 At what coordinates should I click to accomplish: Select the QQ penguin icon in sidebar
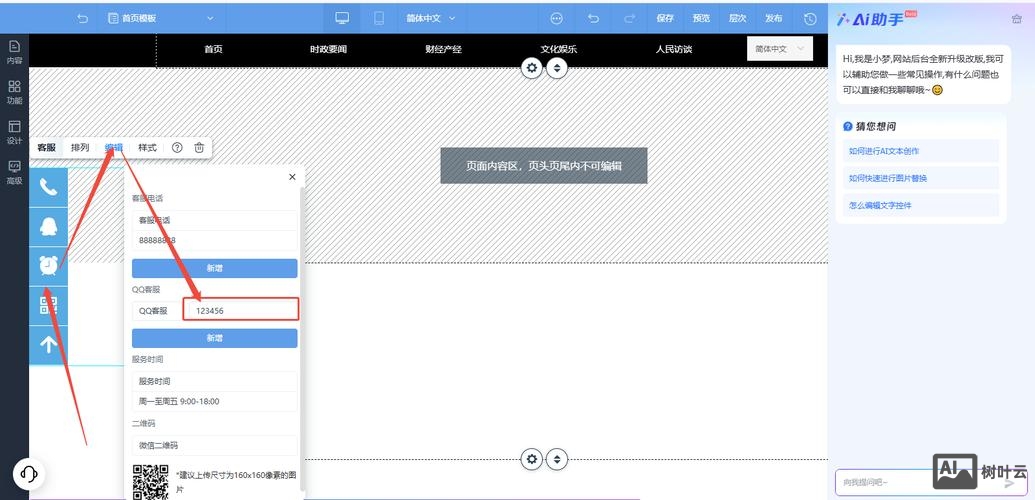(x=48, y=226)
